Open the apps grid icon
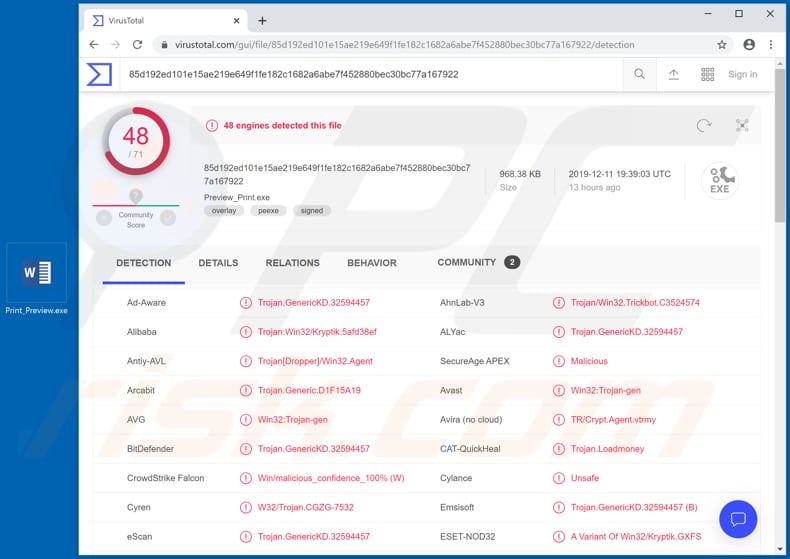Screen dimensions: 790x559 tap(707, 75)
